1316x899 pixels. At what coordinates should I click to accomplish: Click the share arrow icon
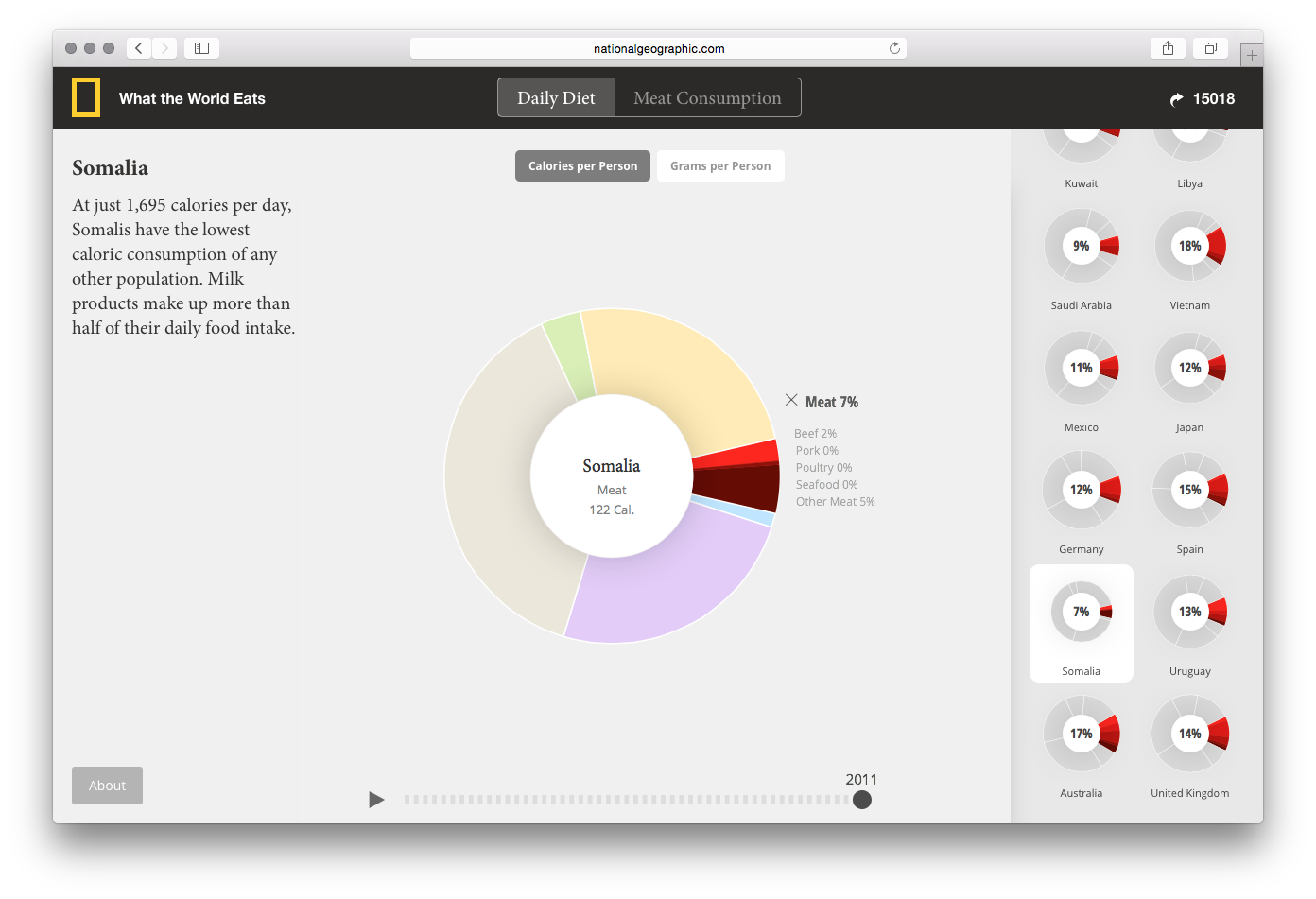click(x=1176, y=99)
